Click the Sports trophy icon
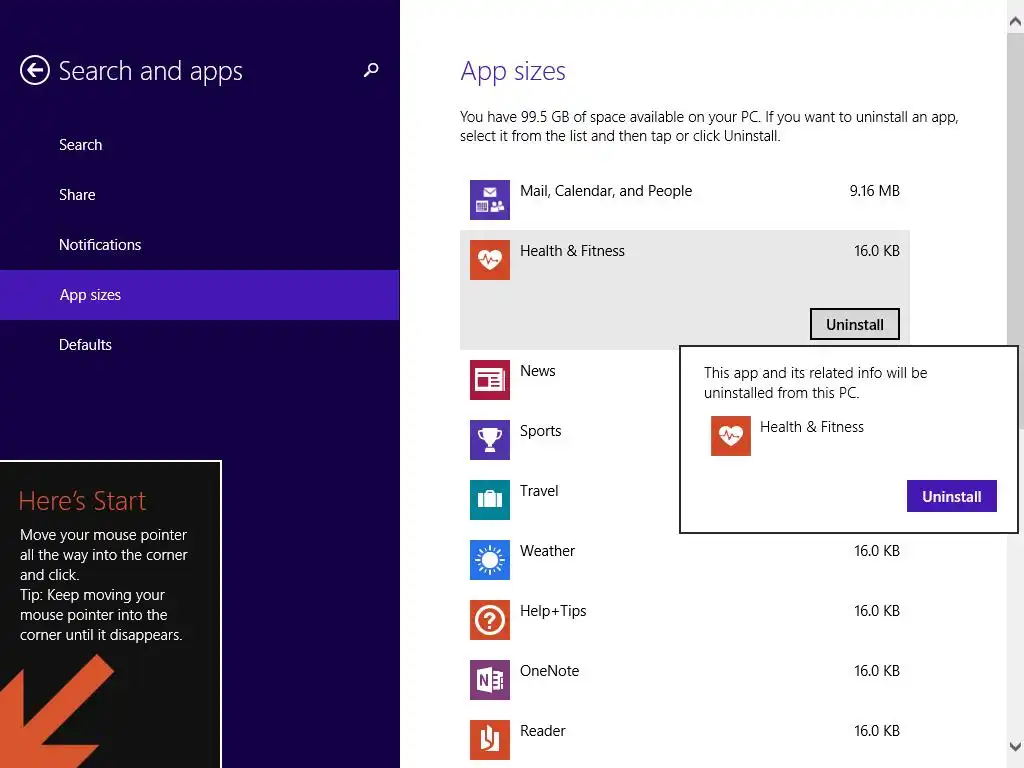 coord(490,440)
